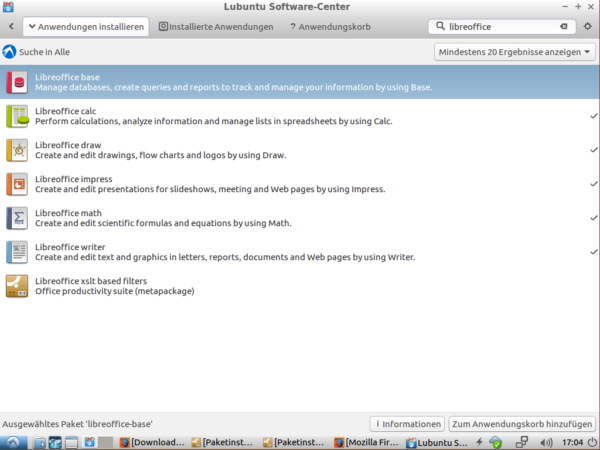Click 'Ausgewähltes Paket libreoffice-base' status text
600x450 pixels.
[77, 424]
